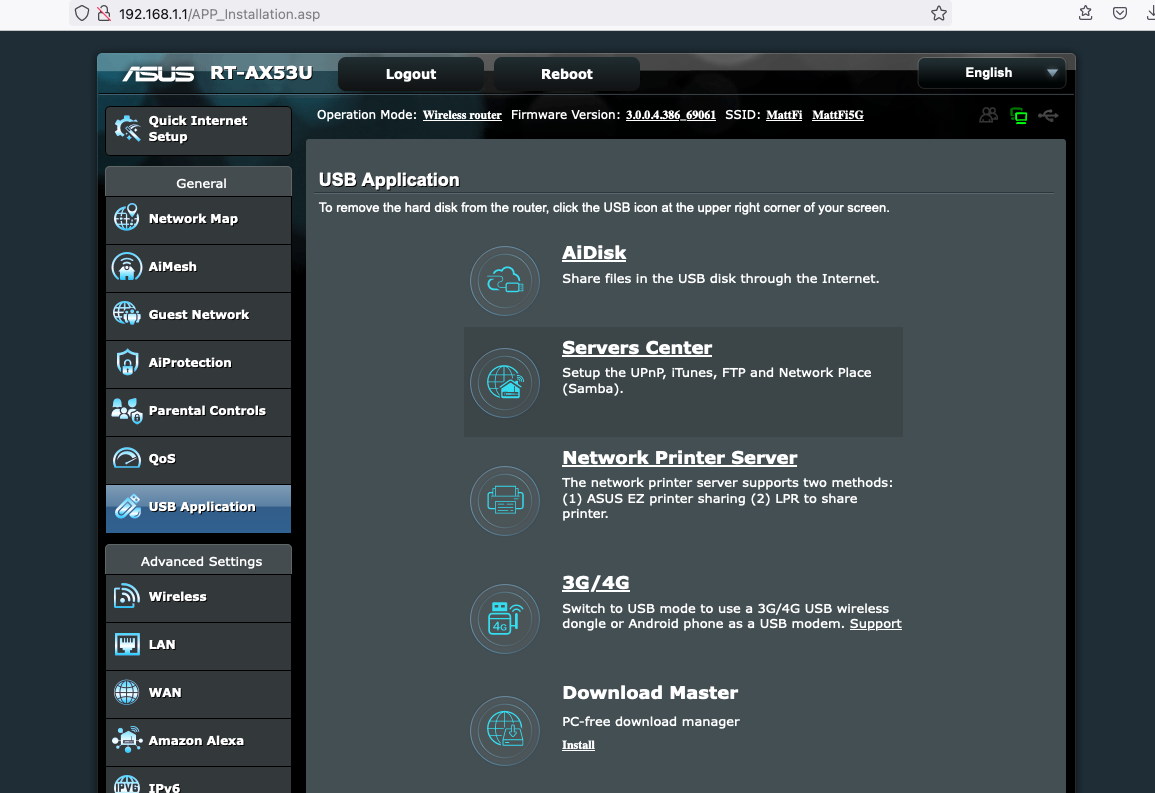The image size is (1155, 793).
Task: Click the firmware version link
Action: (670, 115)
